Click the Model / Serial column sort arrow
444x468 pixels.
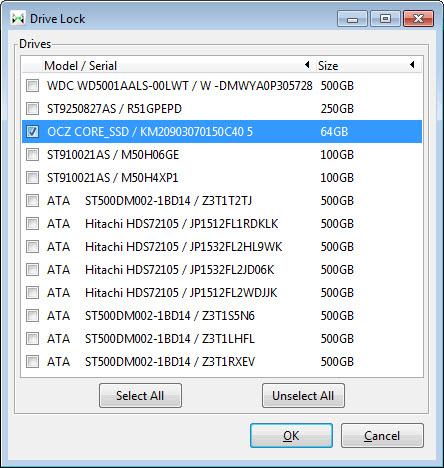pyautogui.click(x=307, y=65)
